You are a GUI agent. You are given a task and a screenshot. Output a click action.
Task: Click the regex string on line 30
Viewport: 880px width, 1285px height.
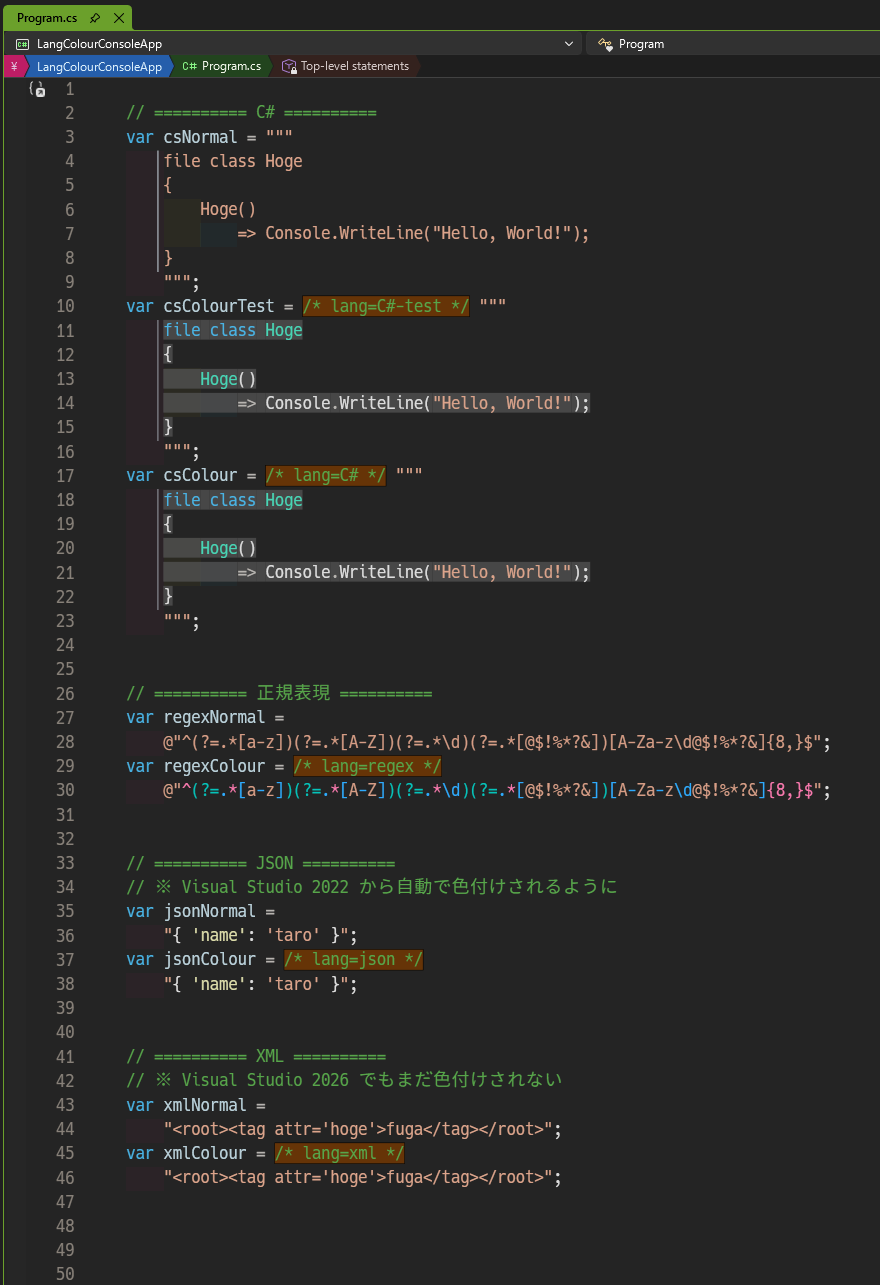(x=492, y=790)
